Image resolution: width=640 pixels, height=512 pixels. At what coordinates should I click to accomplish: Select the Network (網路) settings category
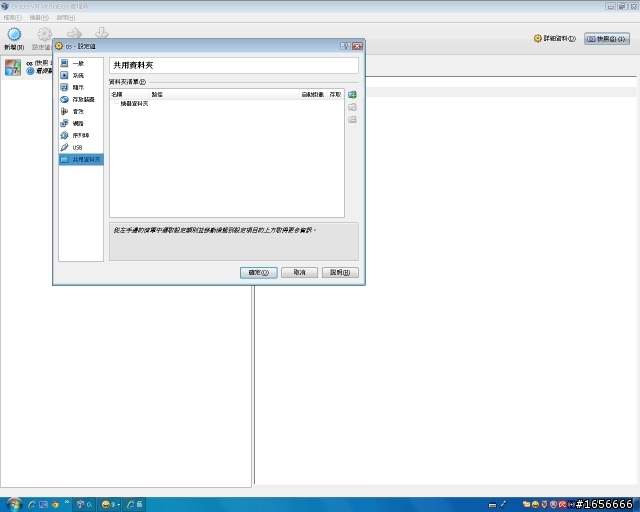pyautogui.click(x=81, y=123)
